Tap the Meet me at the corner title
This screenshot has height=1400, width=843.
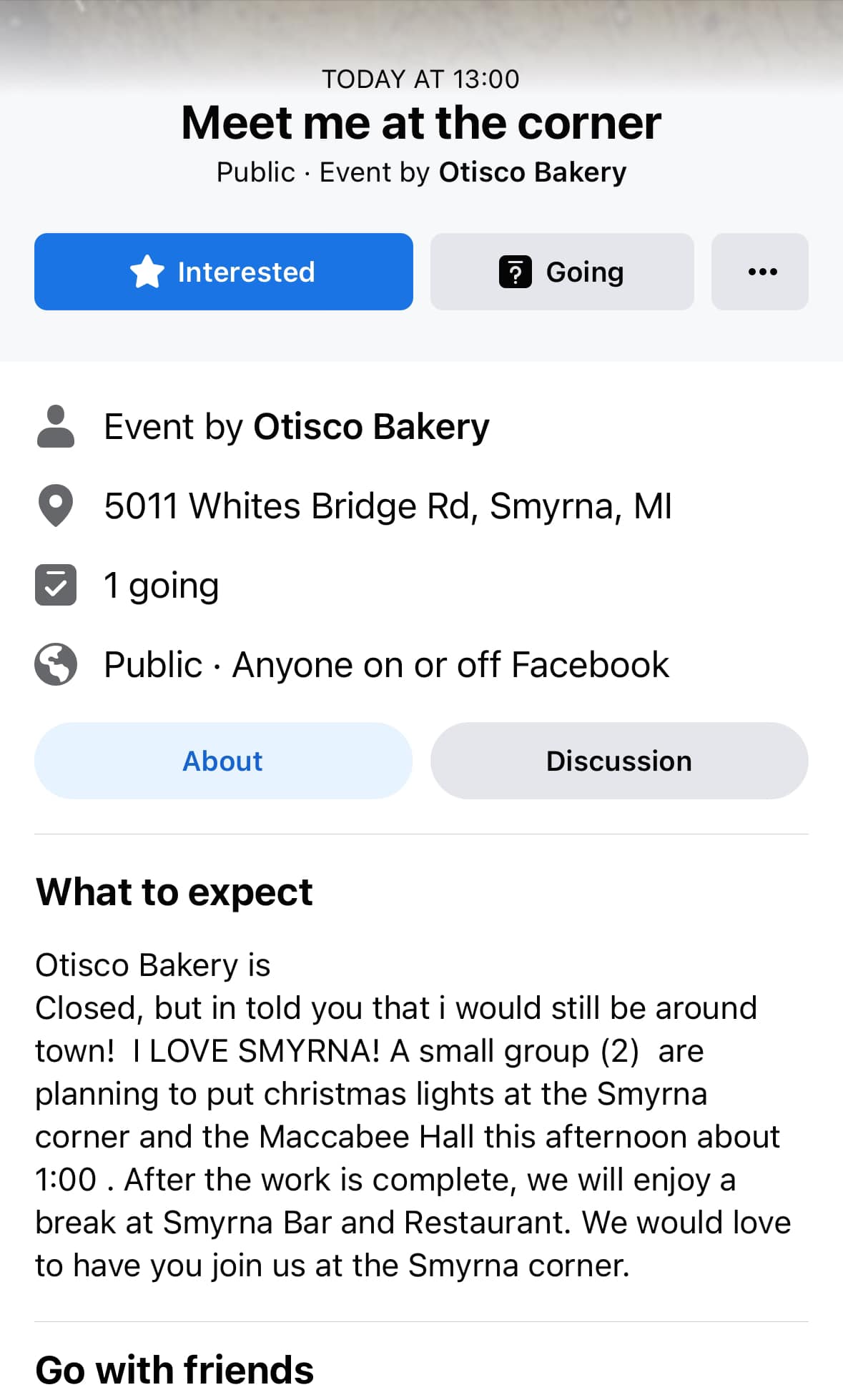click(421, 123)
